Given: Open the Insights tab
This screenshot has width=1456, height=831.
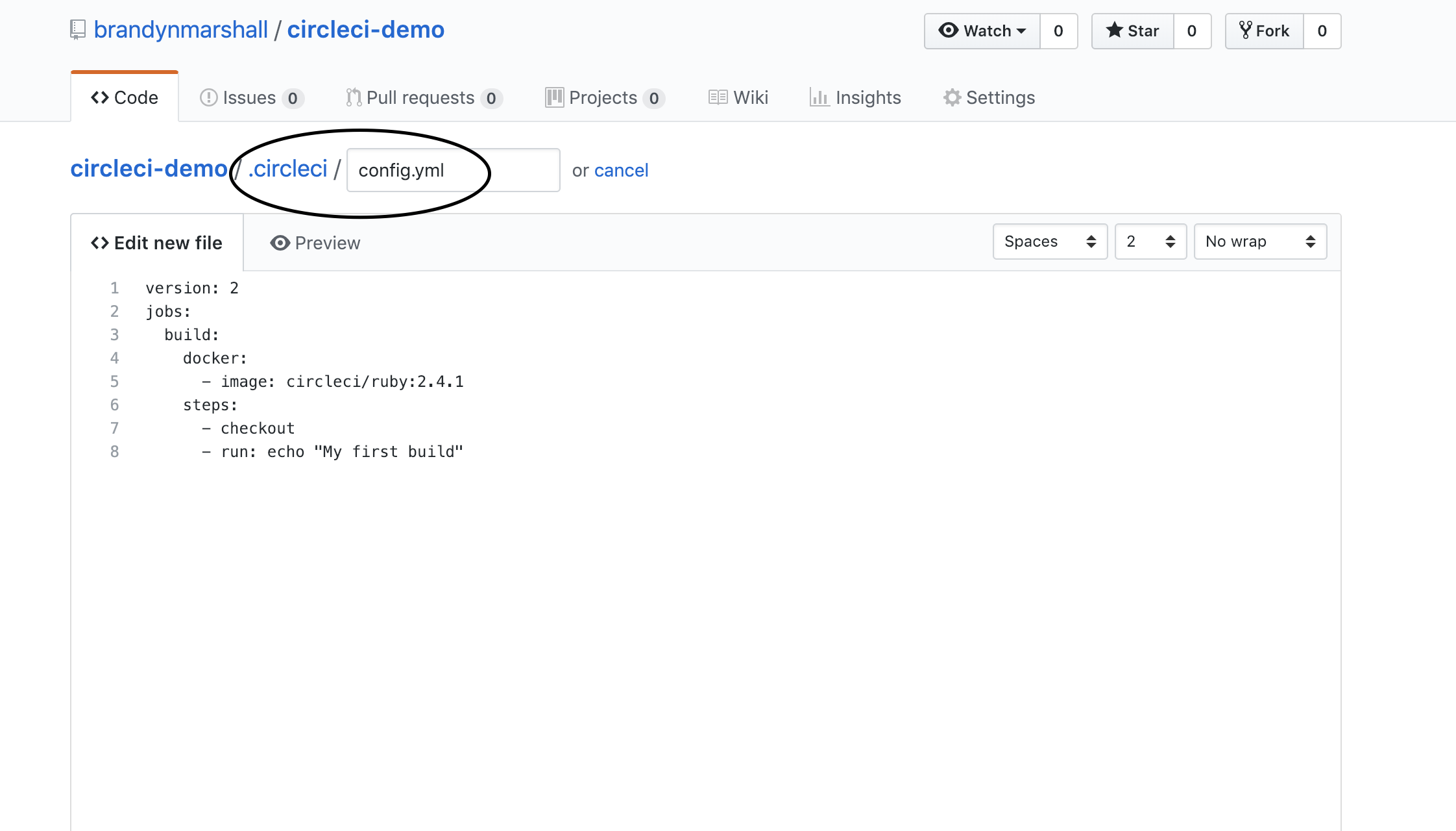Looking at the screenshot, I should [x=855, y=97].
